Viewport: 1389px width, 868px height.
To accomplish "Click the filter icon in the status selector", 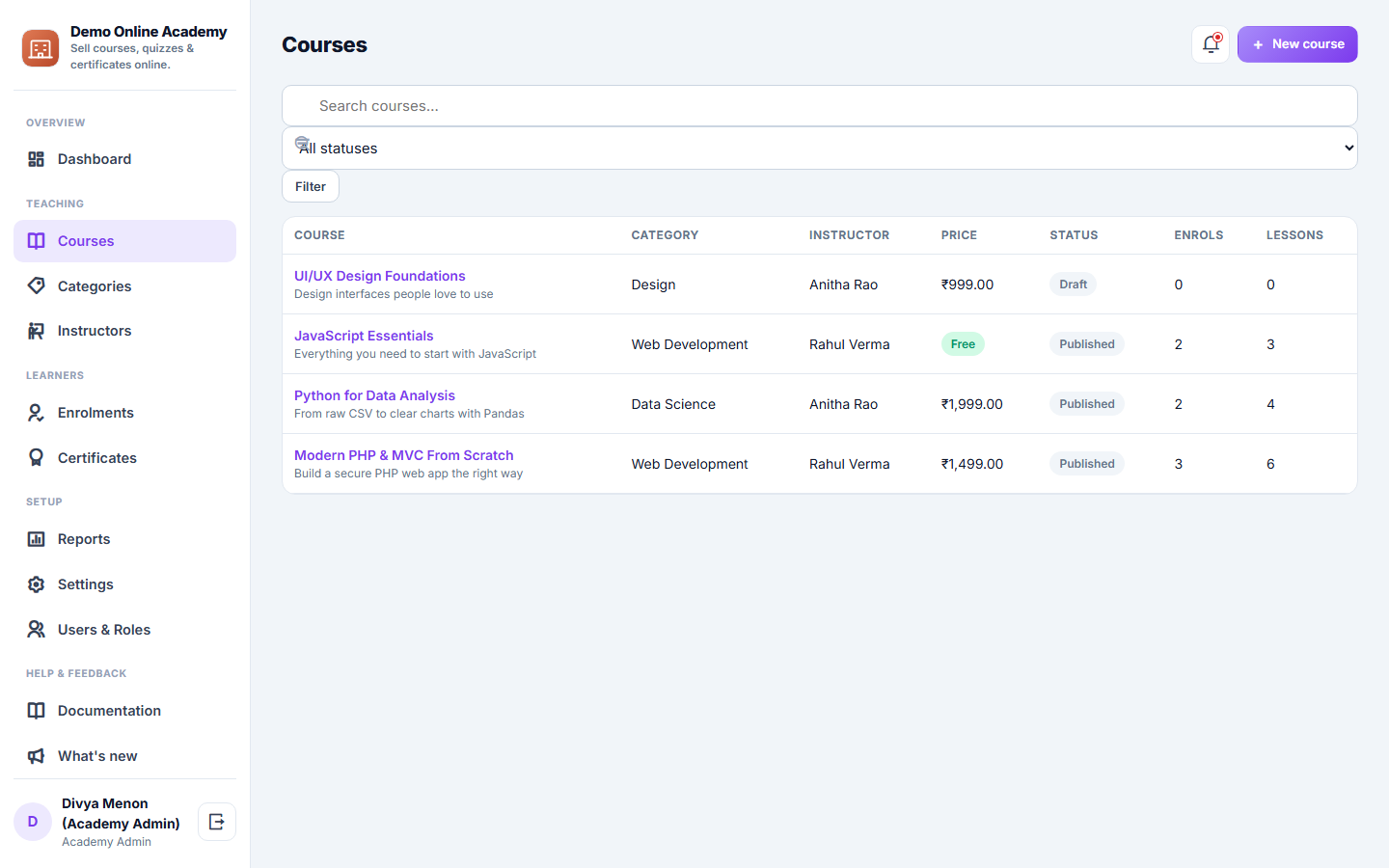I will tap(302, 144).
